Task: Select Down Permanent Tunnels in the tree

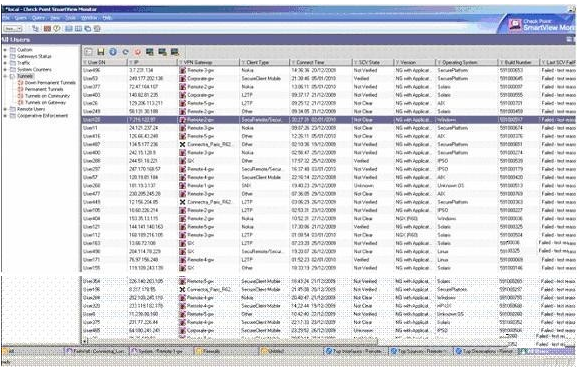Action: [x=50, y=83]
